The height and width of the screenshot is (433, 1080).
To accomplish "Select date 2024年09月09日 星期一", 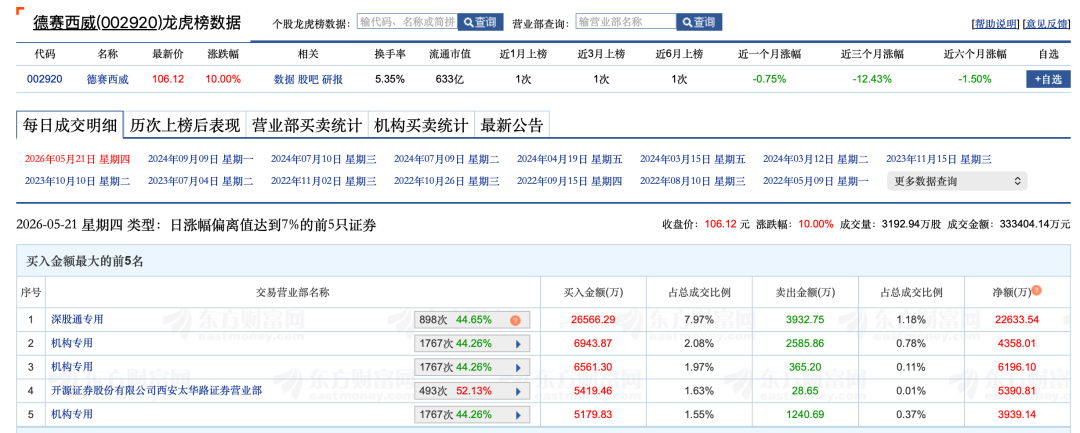I will [200, 159].
